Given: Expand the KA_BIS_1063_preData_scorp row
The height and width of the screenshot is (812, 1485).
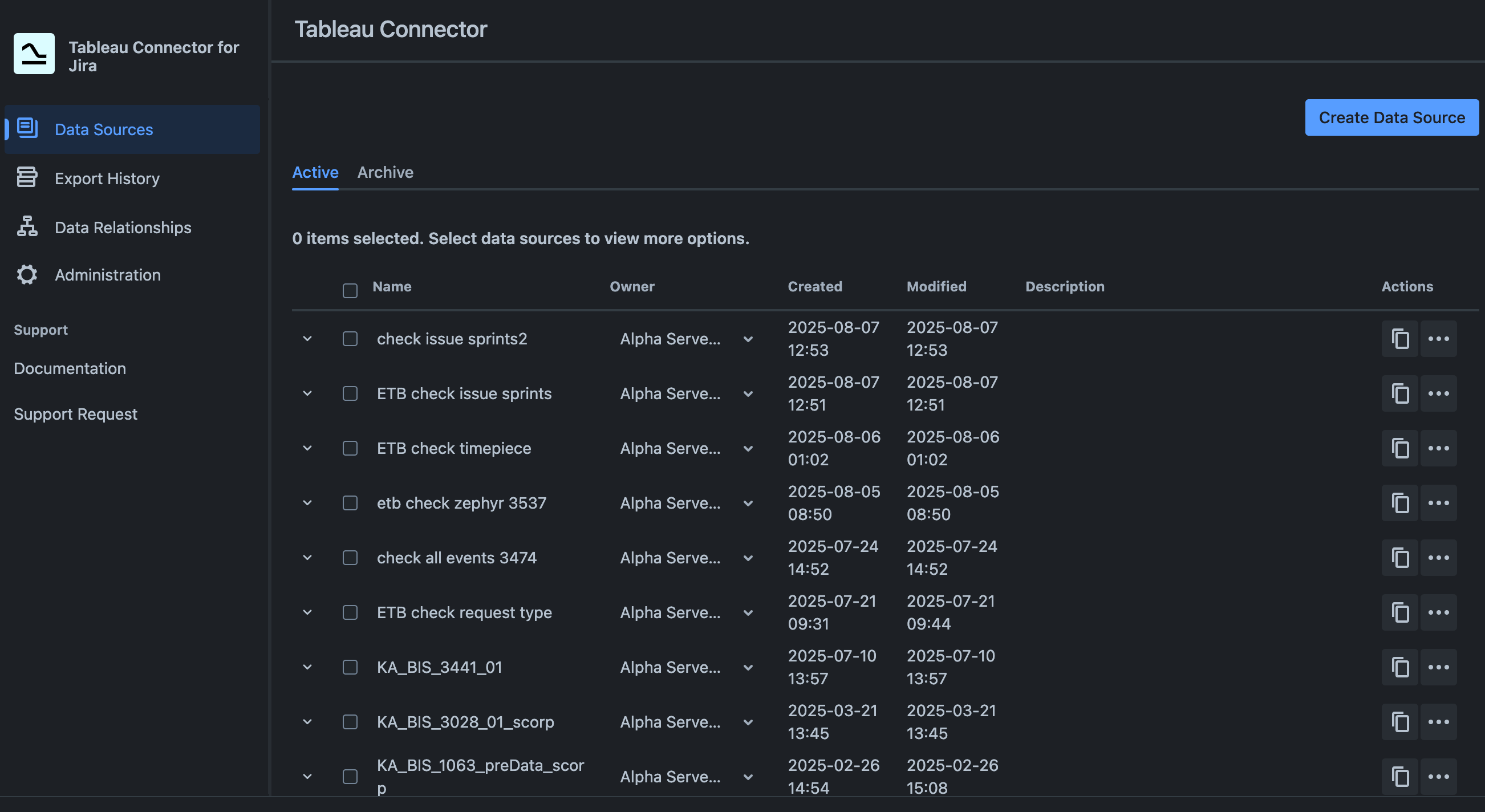Looking at the screenshot, I should (x=307, y=776).
